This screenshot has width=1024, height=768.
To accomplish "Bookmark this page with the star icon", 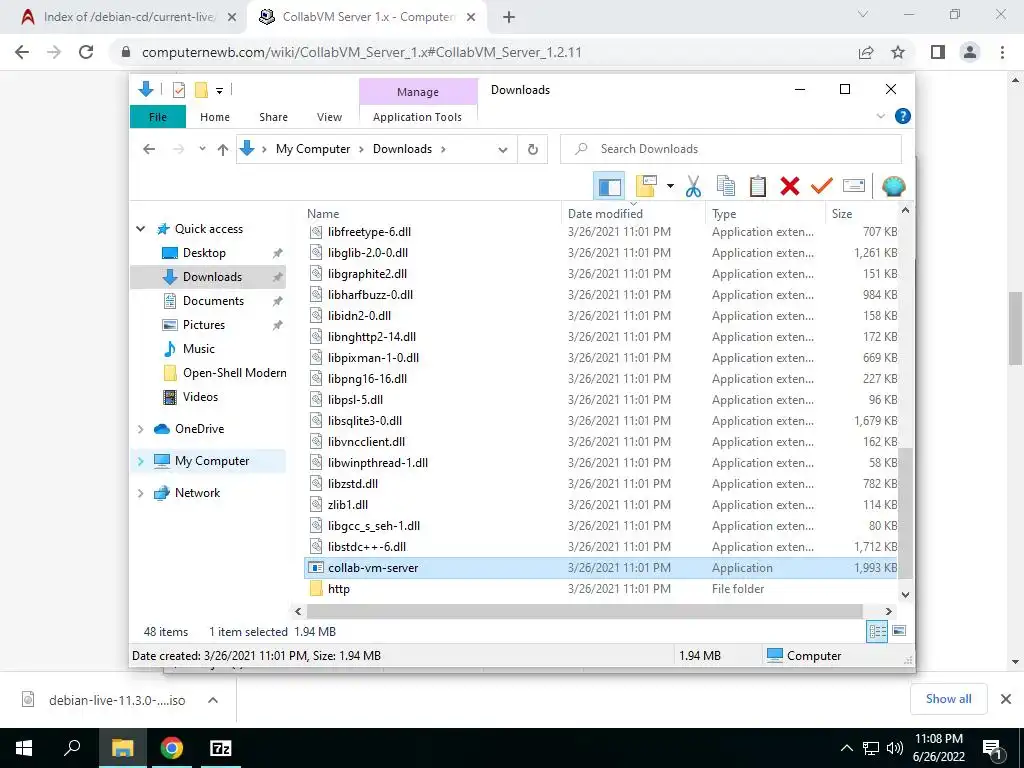I will pos(898,52).
